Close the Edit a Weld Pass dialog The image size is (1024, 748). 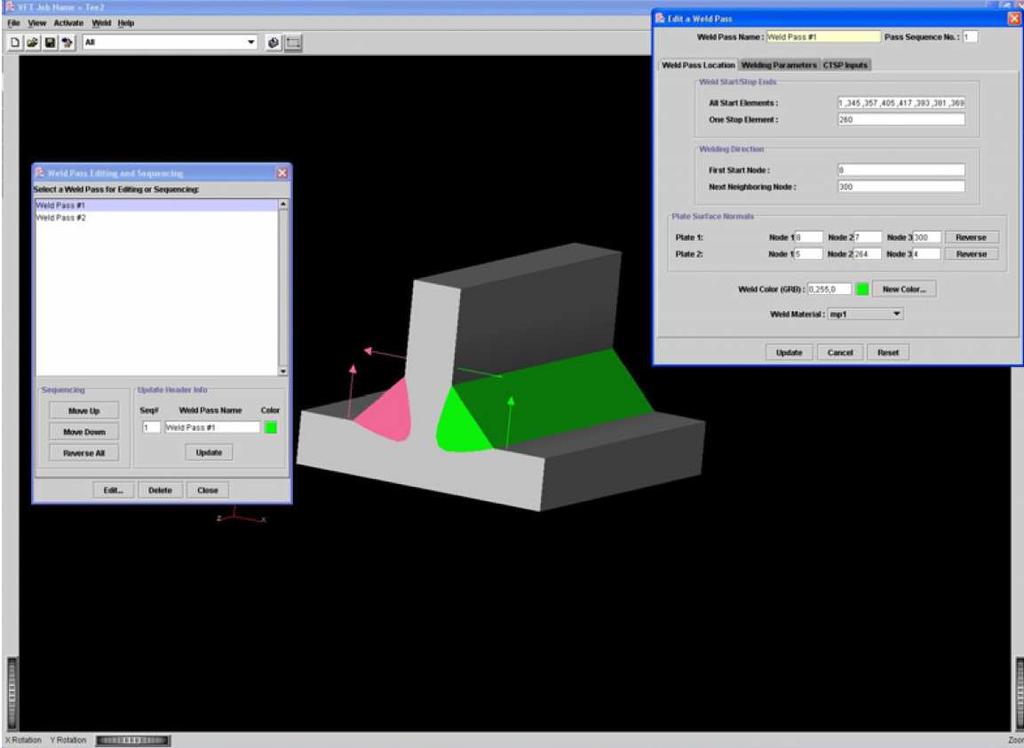point(1014,18)
